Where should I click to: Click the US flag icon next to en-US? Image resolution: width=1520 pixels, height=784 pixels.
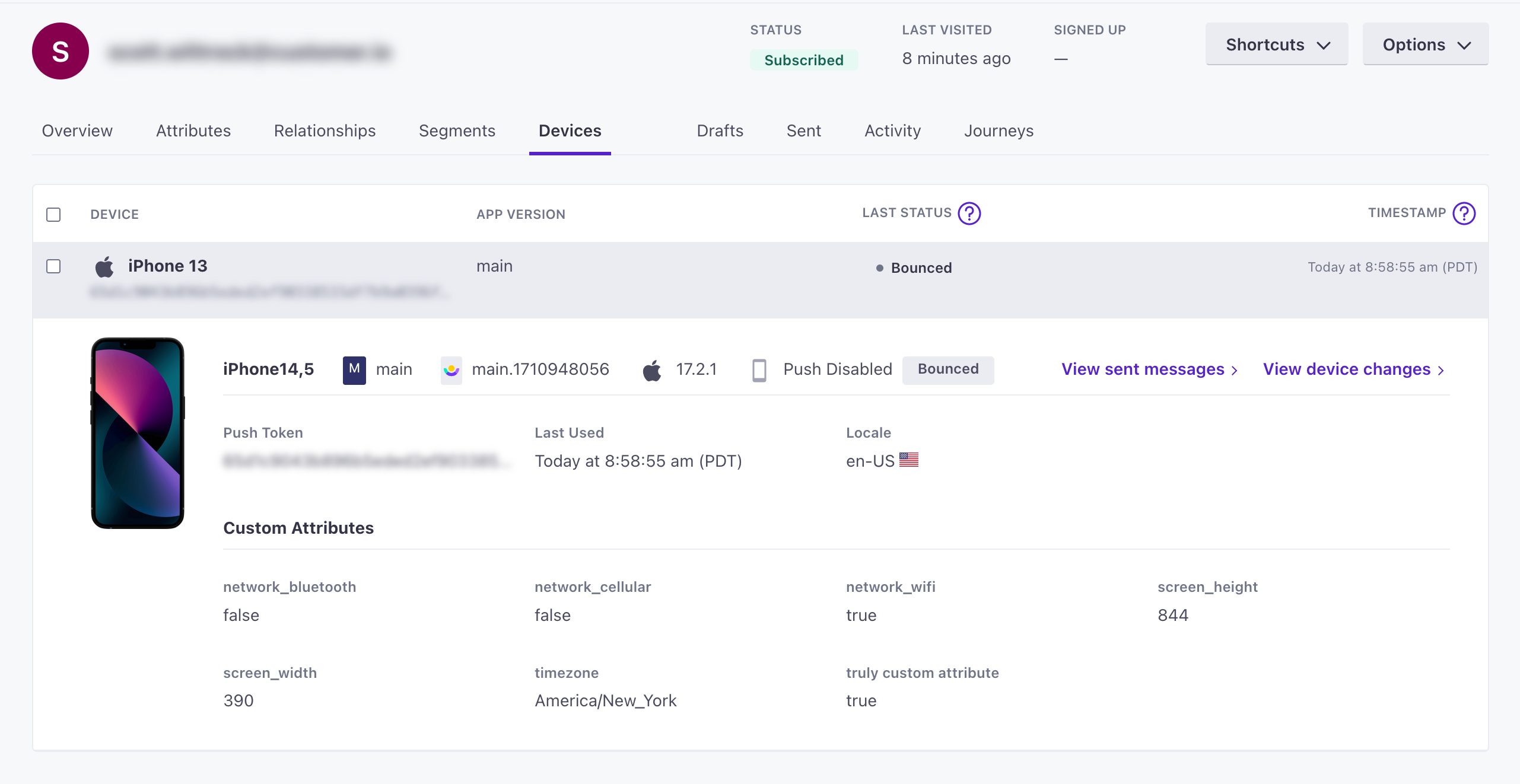[908, 460]
